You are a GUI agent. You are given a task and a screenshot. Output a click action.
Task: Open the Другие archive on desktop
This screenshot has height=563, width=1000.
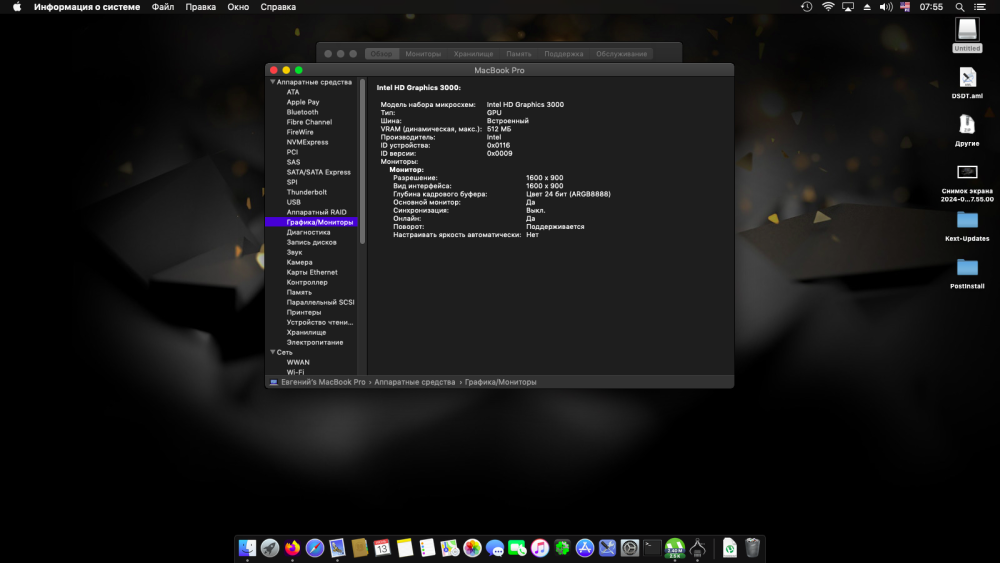[x=967, y=131]
